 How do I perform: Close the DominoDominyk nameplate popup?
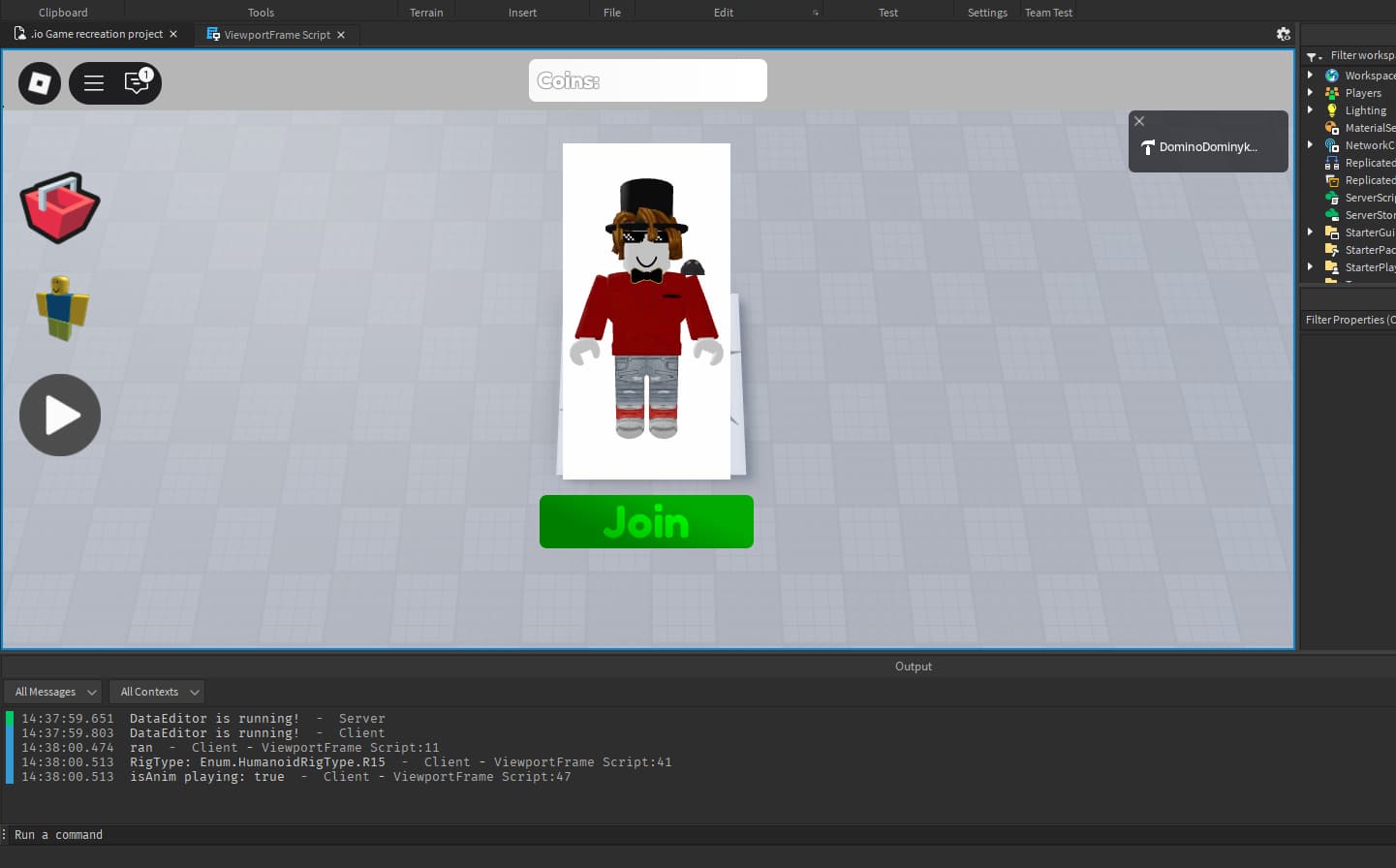pos(1139,121)
